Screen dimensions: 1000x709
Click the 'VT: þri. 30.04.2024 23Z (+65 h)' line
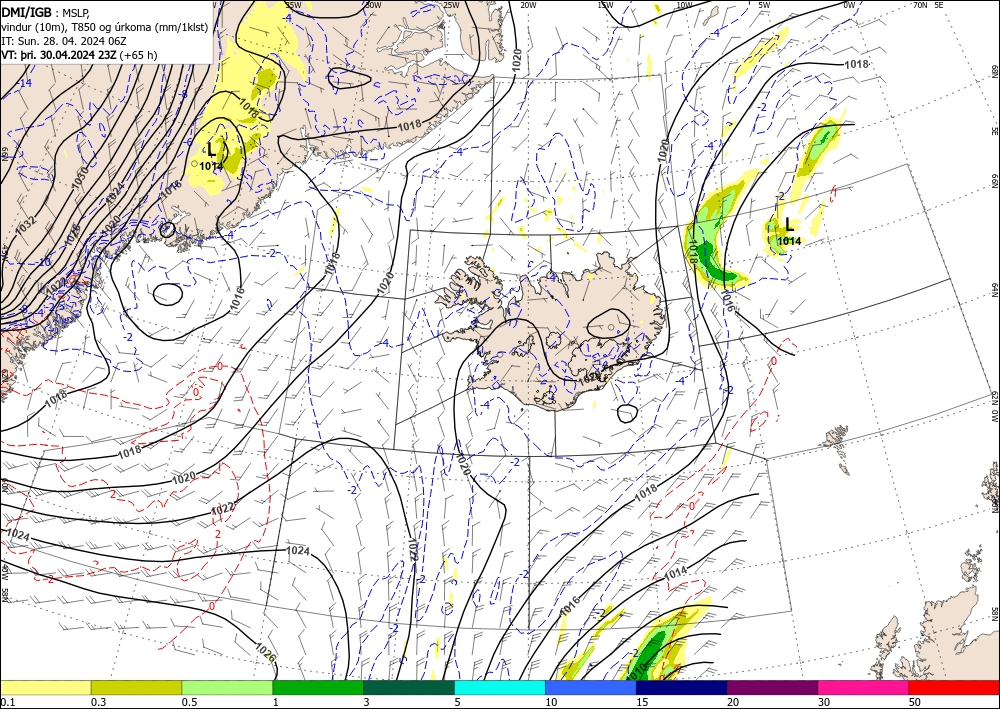(x=79, y=55)
